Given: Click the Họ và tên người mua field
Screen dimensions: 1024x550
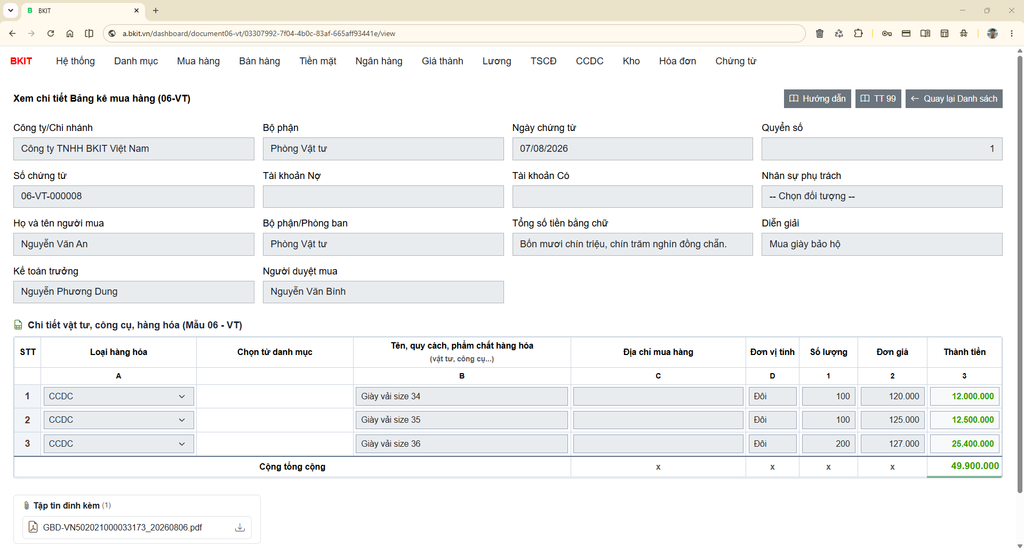Looking at the screenshot, I should click(x=133, y=244).
